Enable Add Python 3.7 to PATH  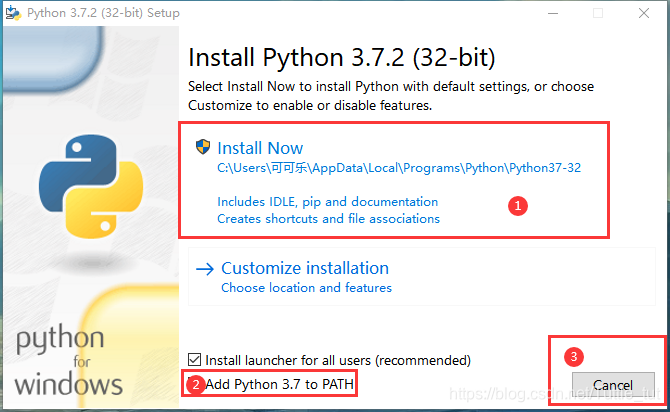pos(270,384)
